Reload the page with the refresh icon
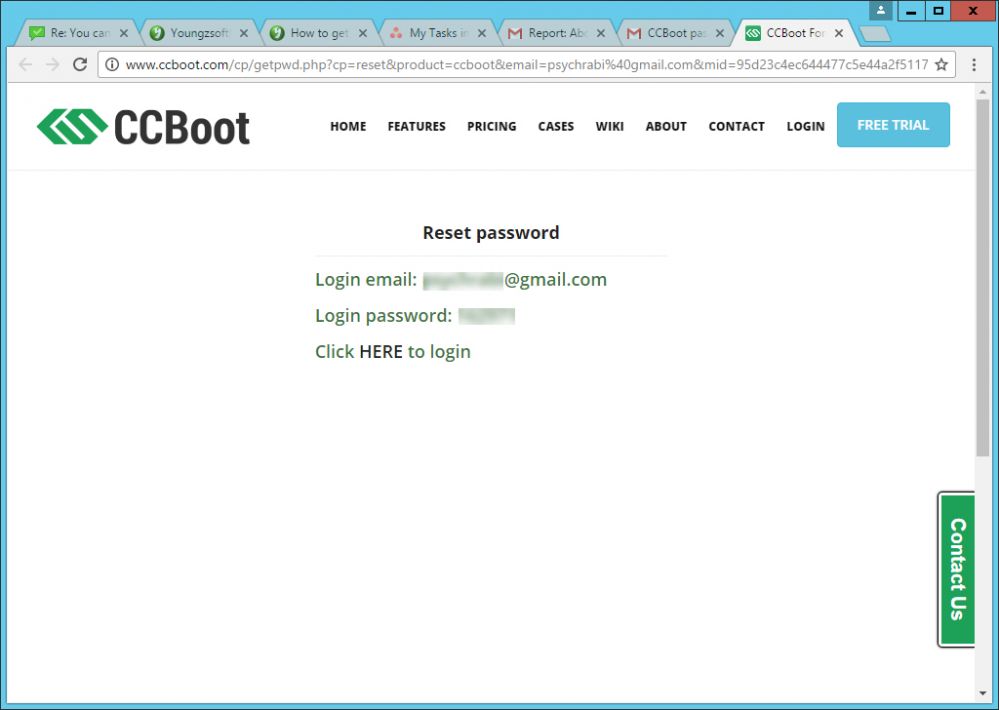Viewport: 999px width, 710px height. [x=80, y=64]
